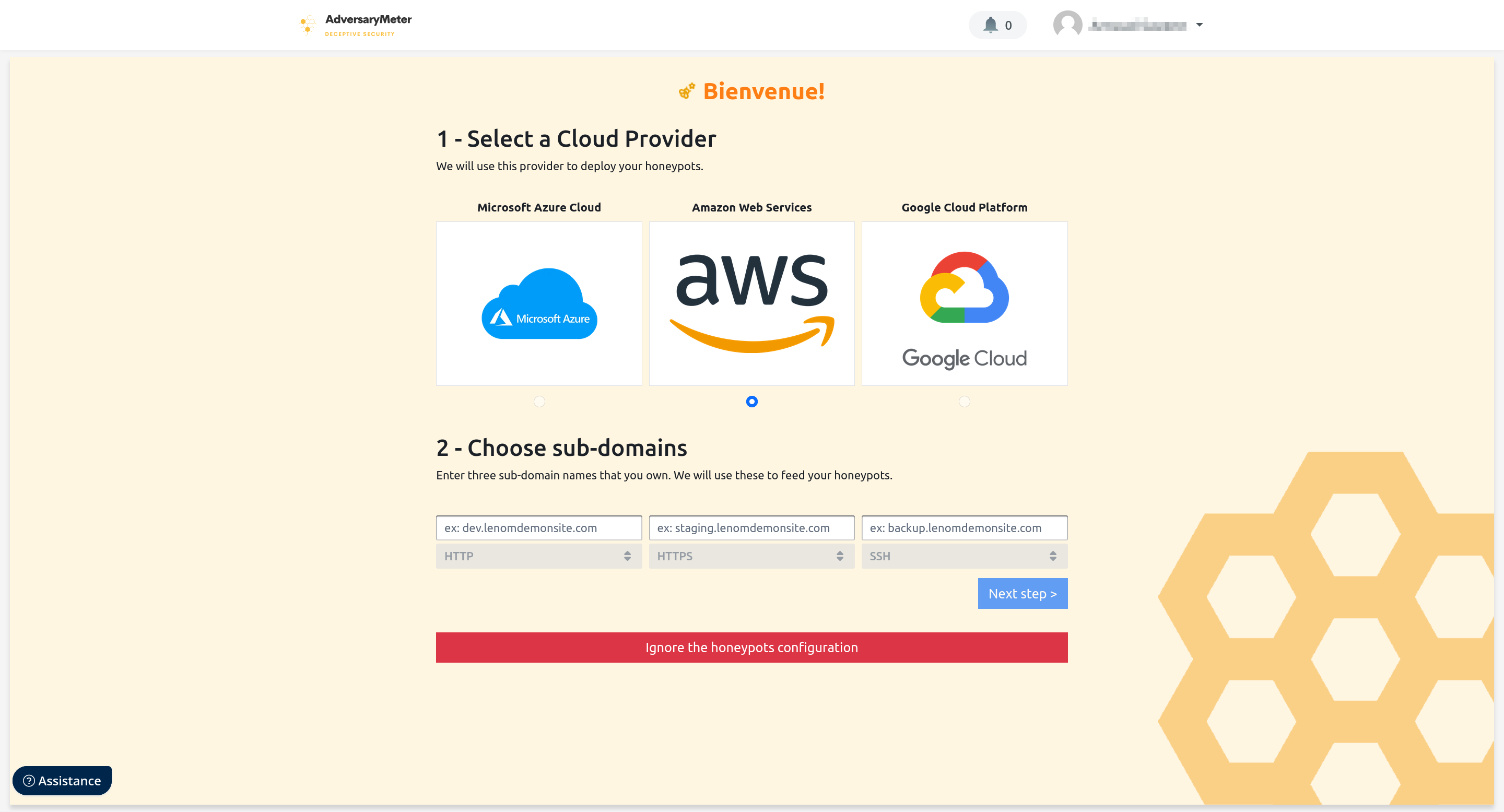Click the 'Select a Cloud Provider' heading
1504x812 pixels.
[576, 139]
